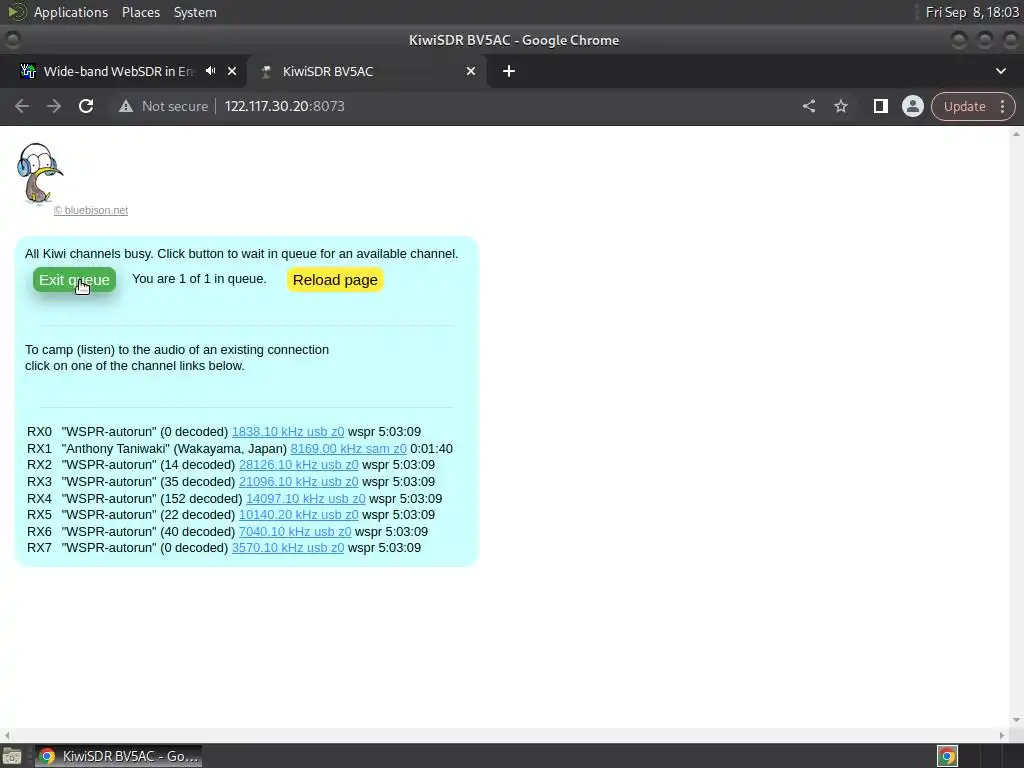Click the window menu icon on the title bar
1024x768 pixels.
[12, 40]
